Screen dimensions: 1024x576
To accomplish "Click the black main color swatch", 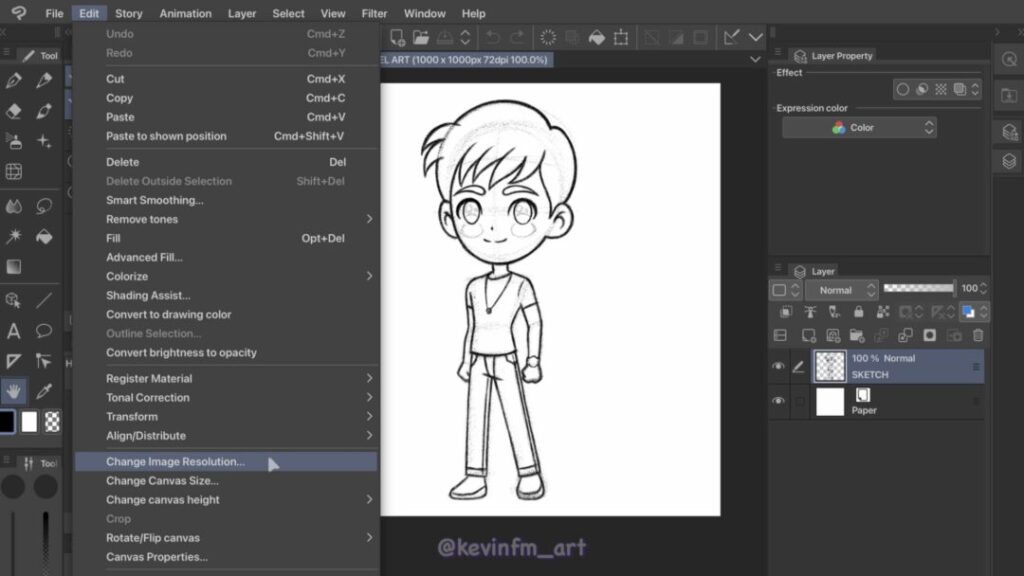I will coord(8,422).
